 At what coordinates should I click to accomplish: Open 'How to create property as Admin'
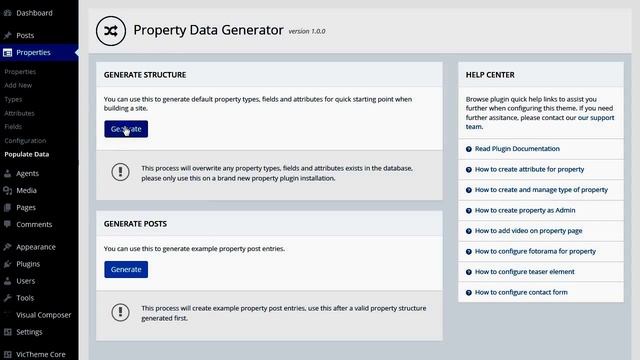(x=525, y=211)
